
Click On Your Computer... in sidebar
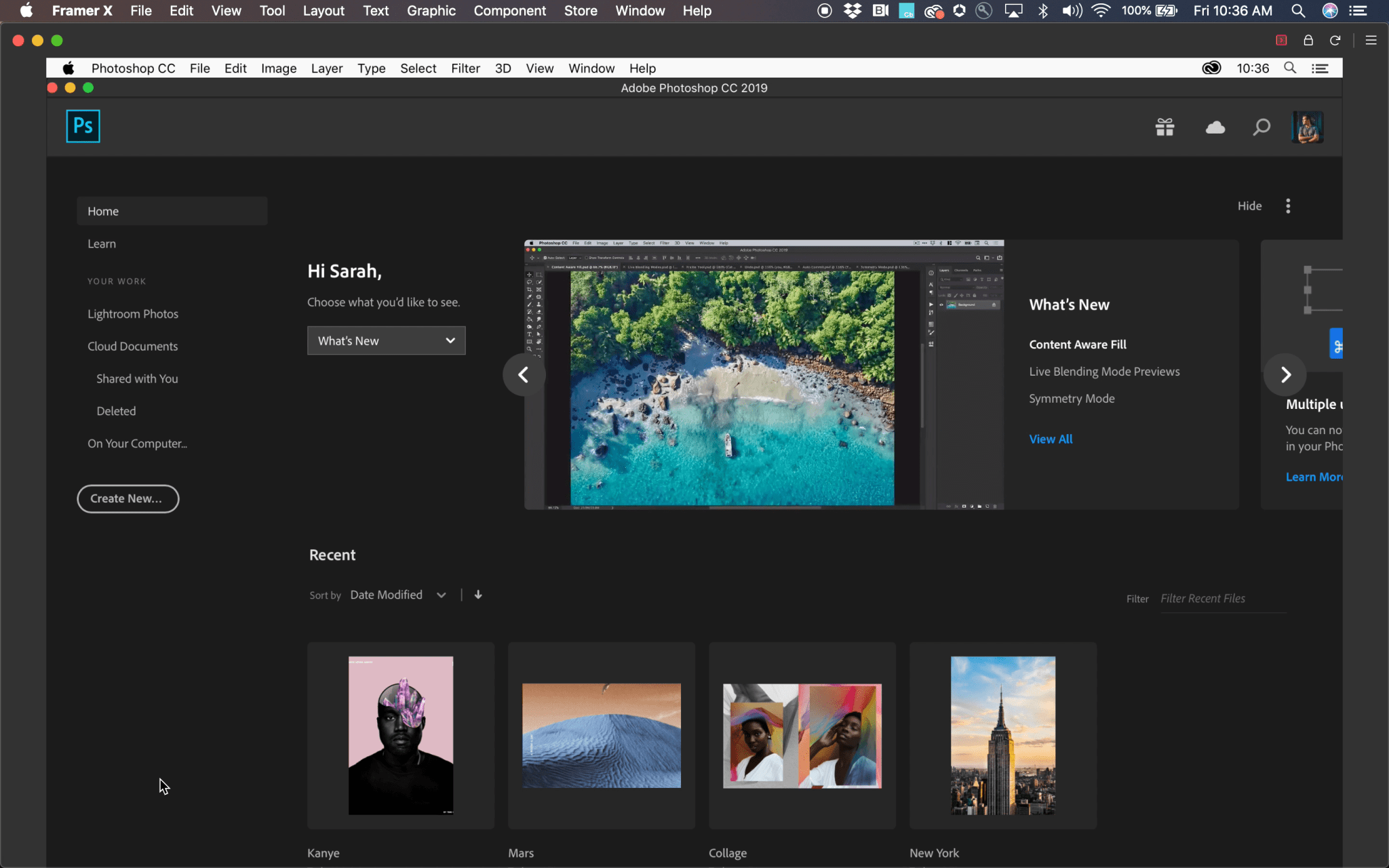coord(137,443)
